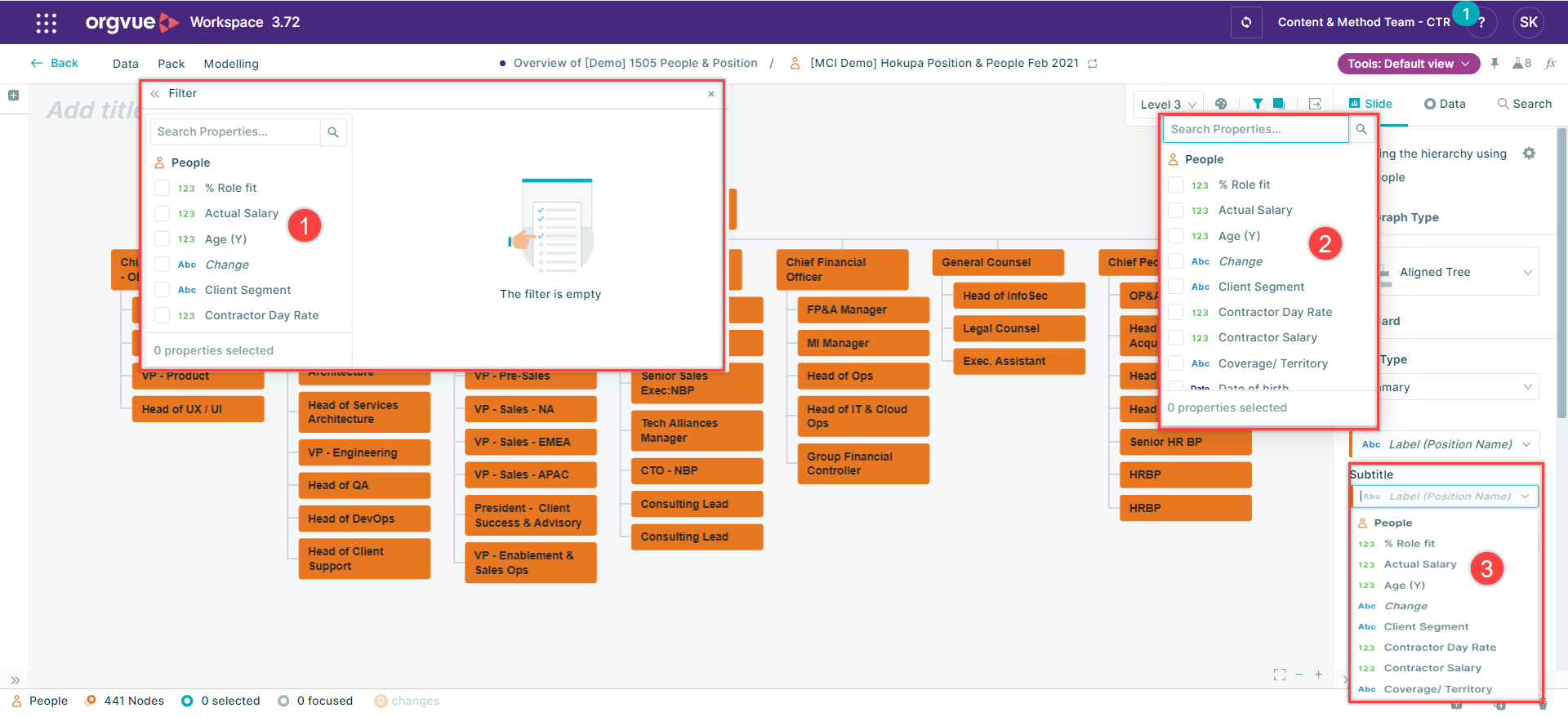Viewport: 1568px width, 717px height.
Task: Click the 0 focused status indicator
Action: click(x=315, y=701)
